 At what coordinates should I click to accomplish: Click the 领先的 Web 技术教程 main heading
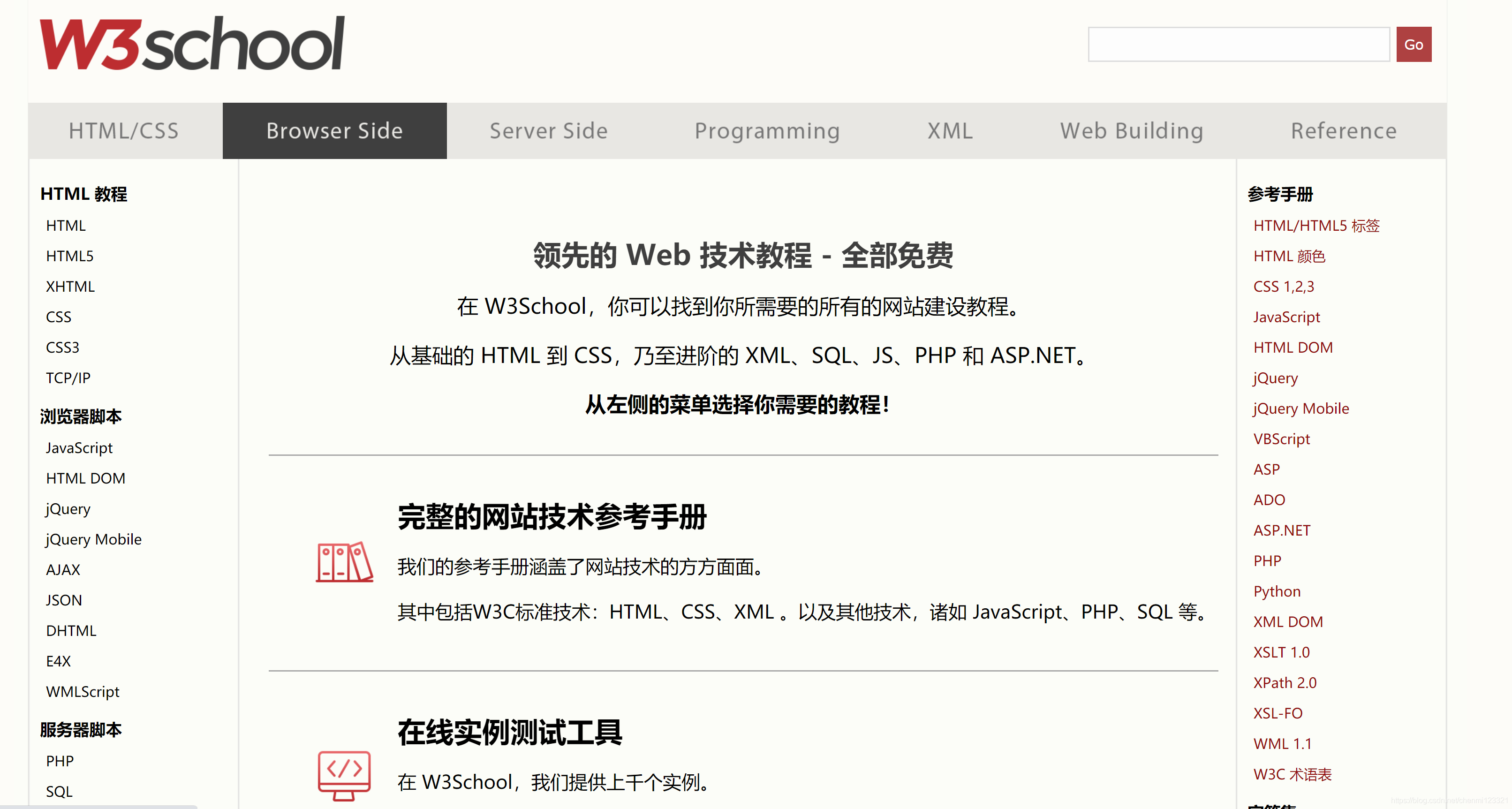tap(743, 256)
